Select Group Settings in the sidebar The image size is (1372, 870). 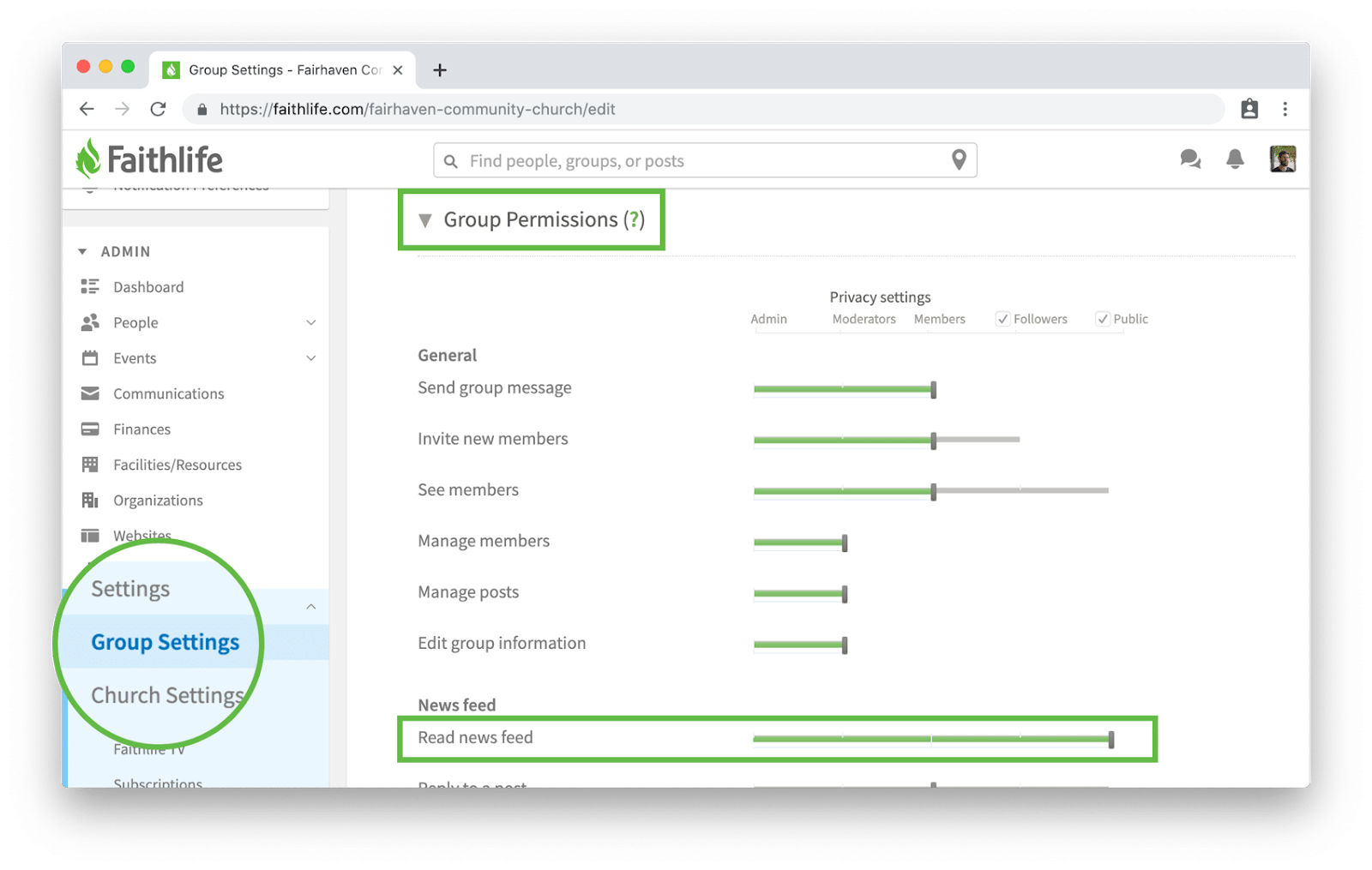tap(165, 642)
